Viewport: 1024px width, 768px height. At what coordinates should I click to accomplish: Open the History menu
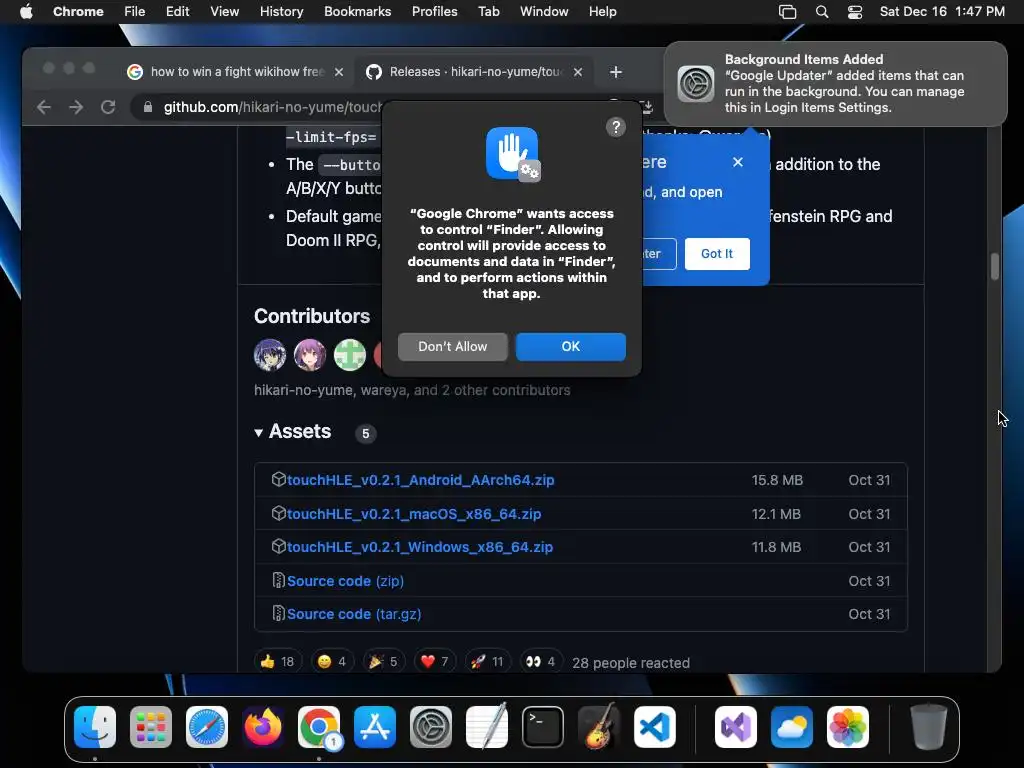click(x=281, y=12)
